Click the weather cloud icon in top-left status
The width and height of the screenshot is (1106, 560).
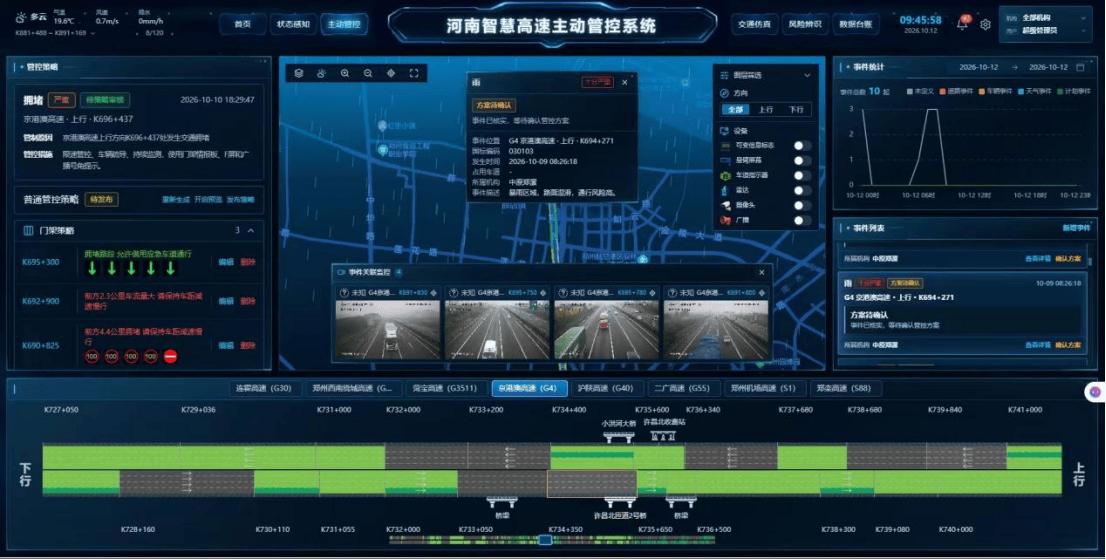click(20, 17)
